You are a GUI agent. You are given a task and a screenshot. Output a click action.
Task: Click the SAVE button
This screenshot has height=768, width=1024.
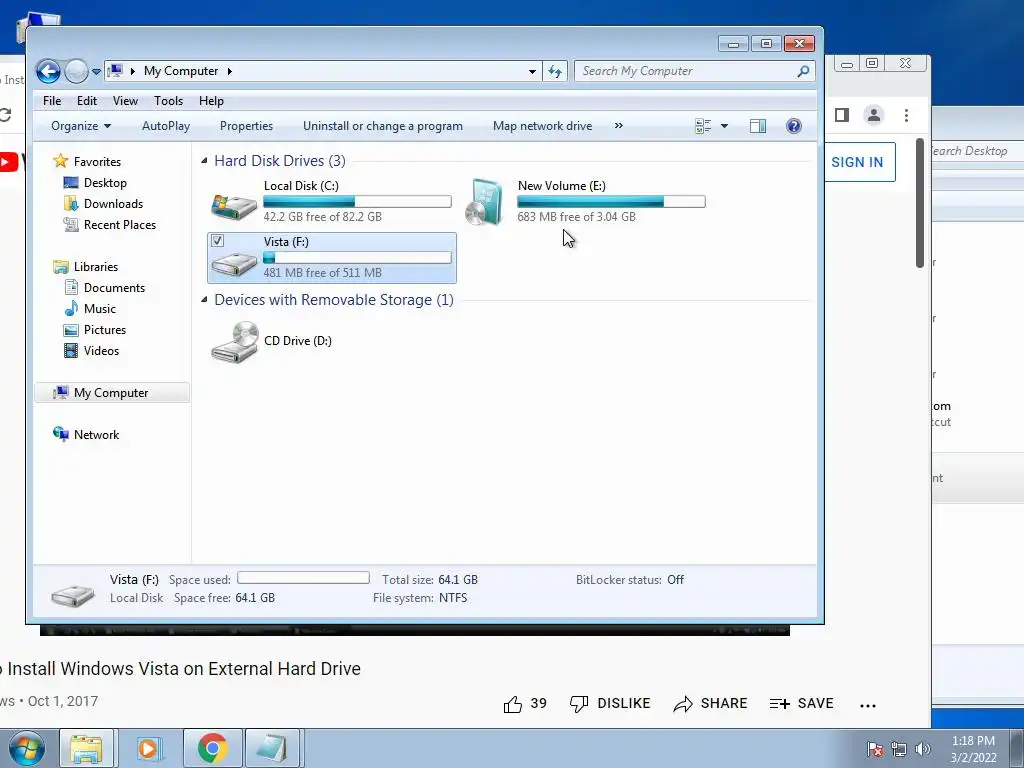pos(801,703)
